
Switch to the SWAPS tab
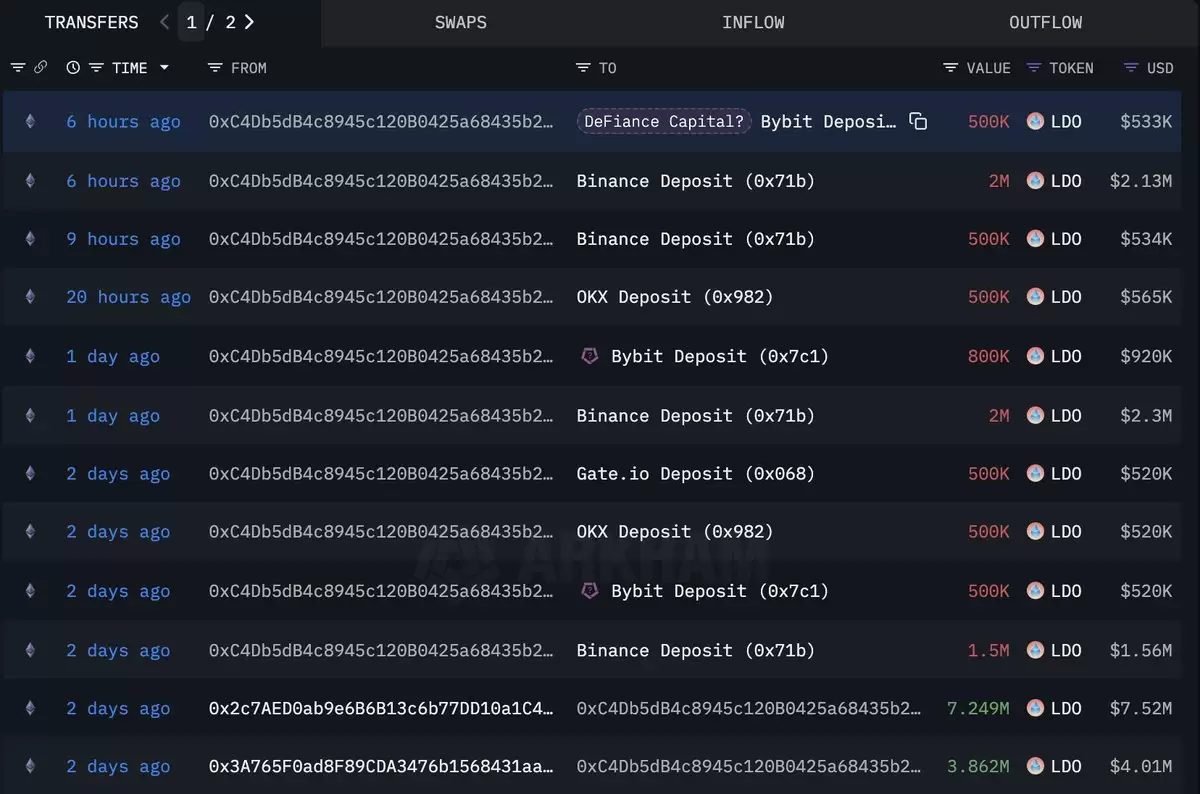pos(461,22)
